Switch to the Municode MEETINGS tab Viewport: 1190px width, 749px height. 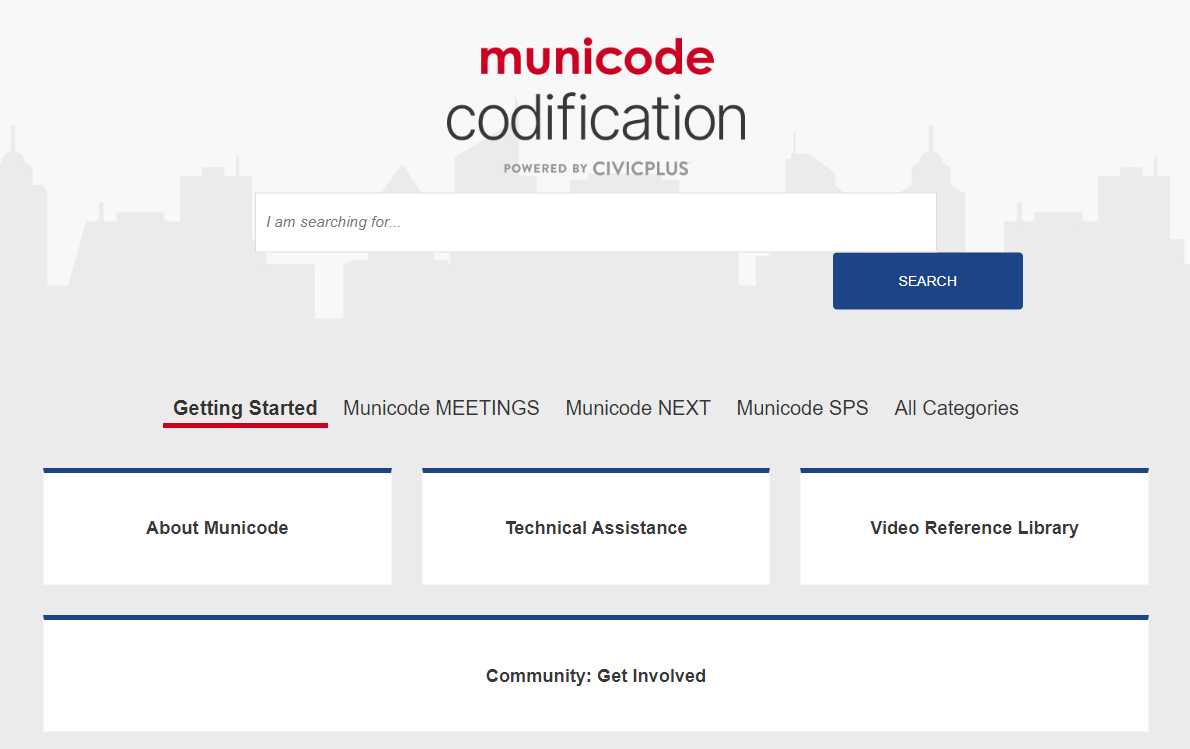[x=441, y=408]
